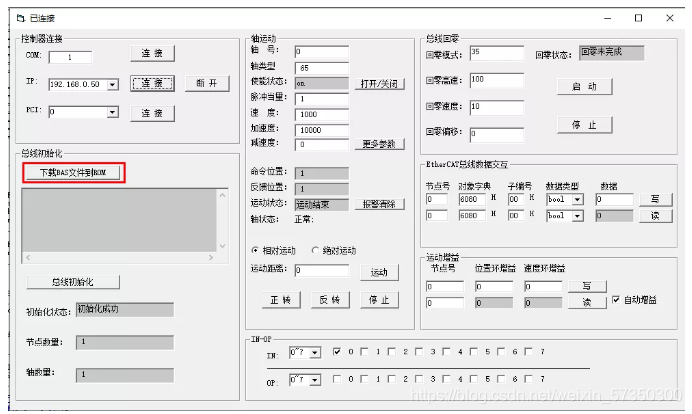The height and width of the screenshot is (414, 692).
Task: Toggle IN checkbox 5
Action: 474,352
